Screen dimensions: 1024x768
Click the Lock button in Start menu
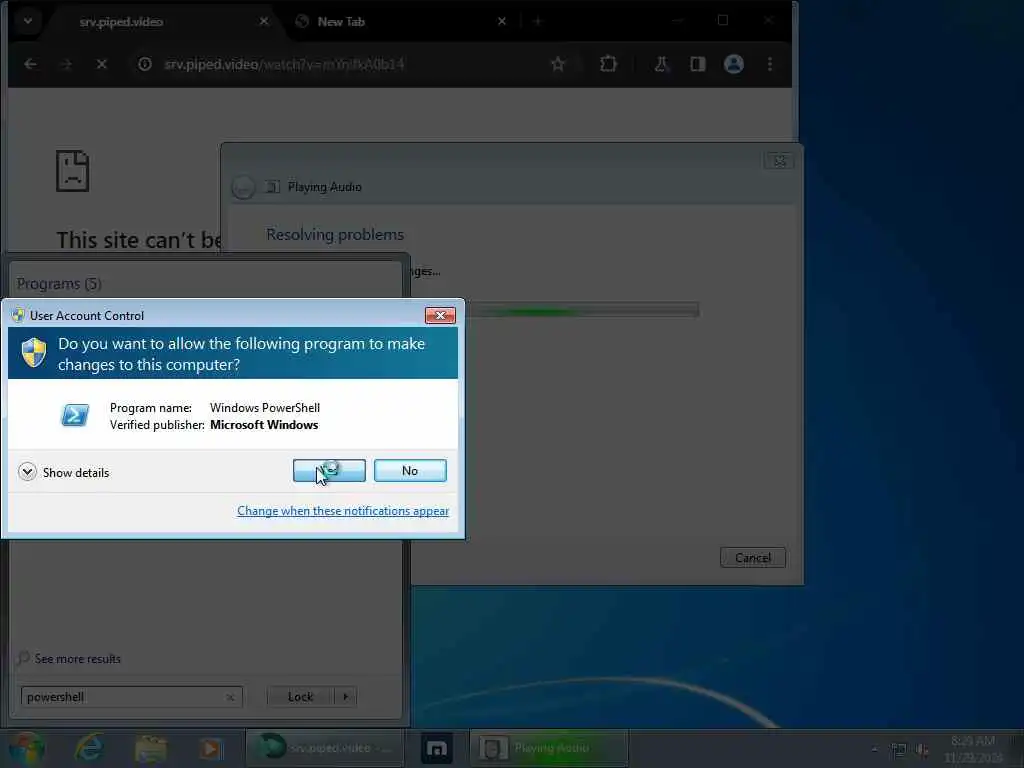(300, 697)
